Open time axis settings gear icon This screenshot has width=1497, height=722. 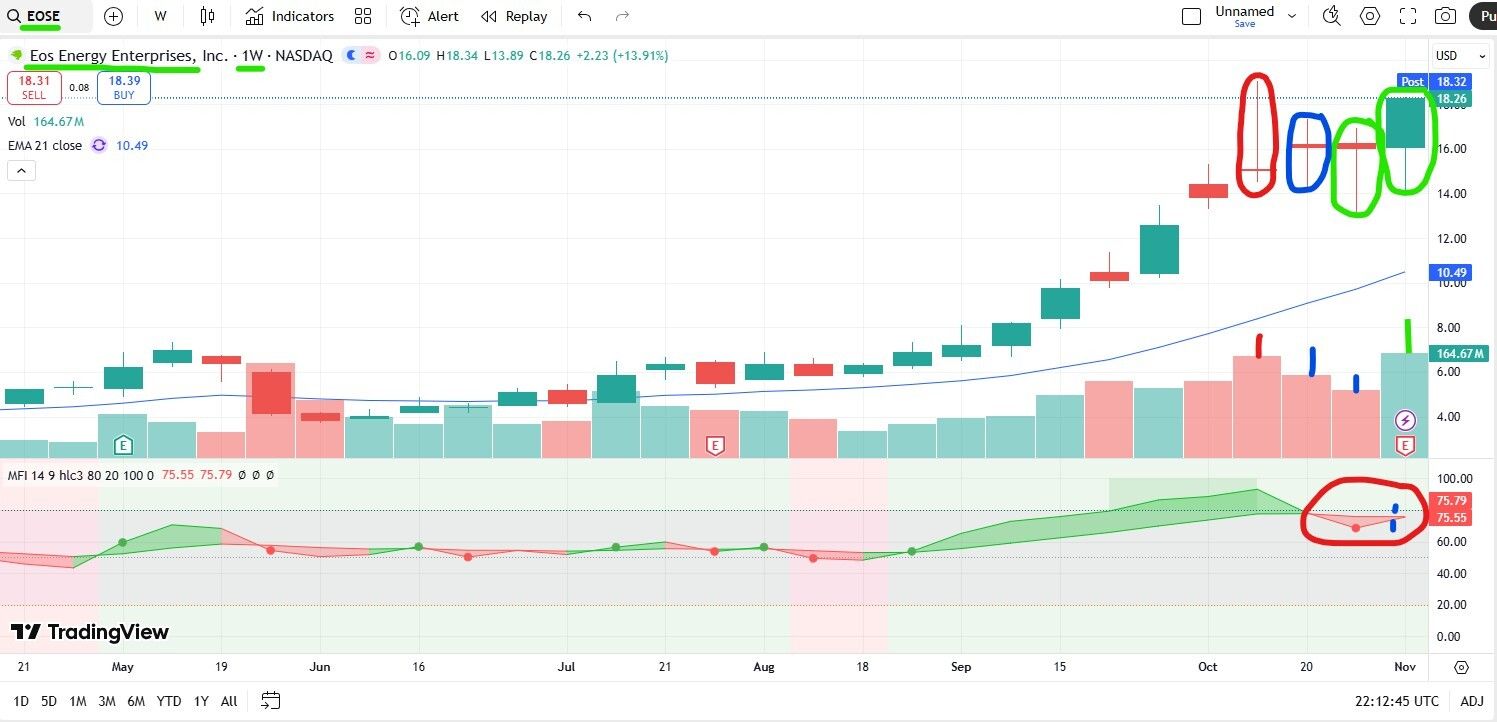(1462, 667)
